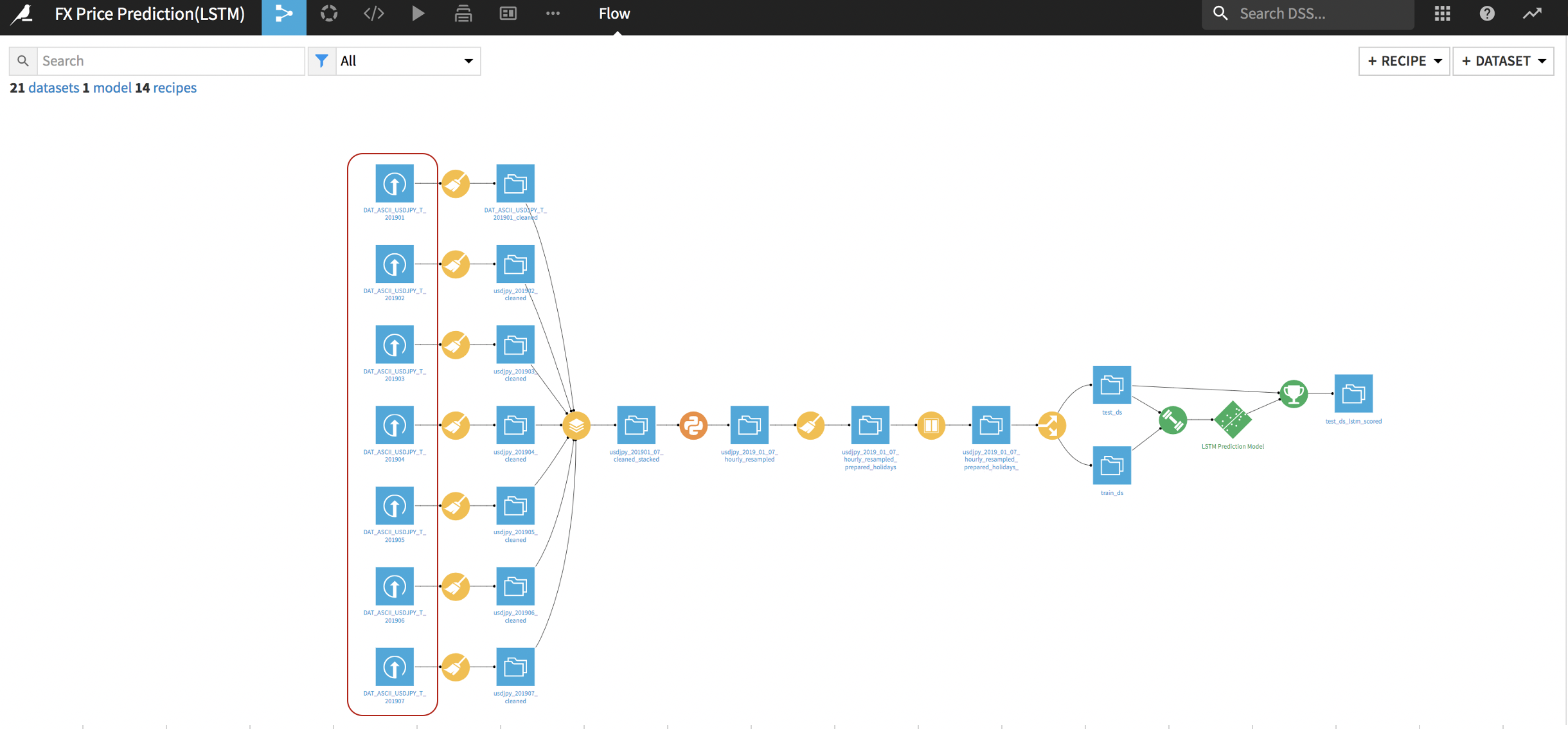Open the more options ellipsis menu
The width and height of the screenshot is (1568, 729).
[553, 14]
